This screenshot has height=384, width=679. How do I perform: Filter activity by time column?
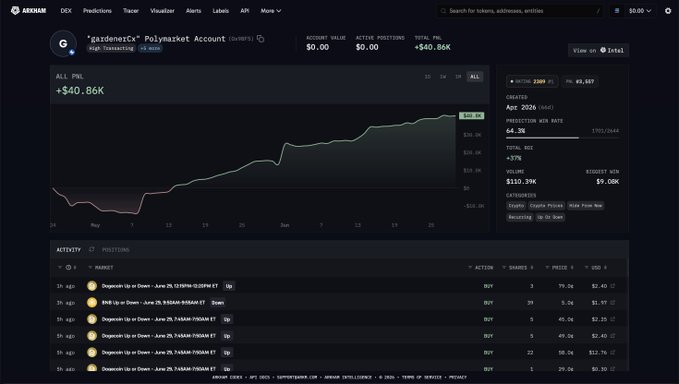click(x=60, y=268)
